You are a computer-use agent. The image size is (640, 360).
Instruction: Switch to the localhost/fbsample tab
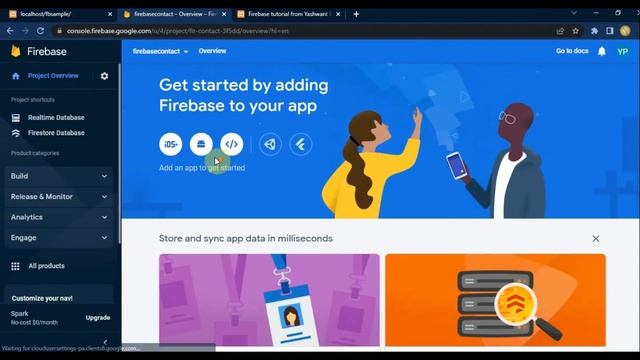[60, 14]
